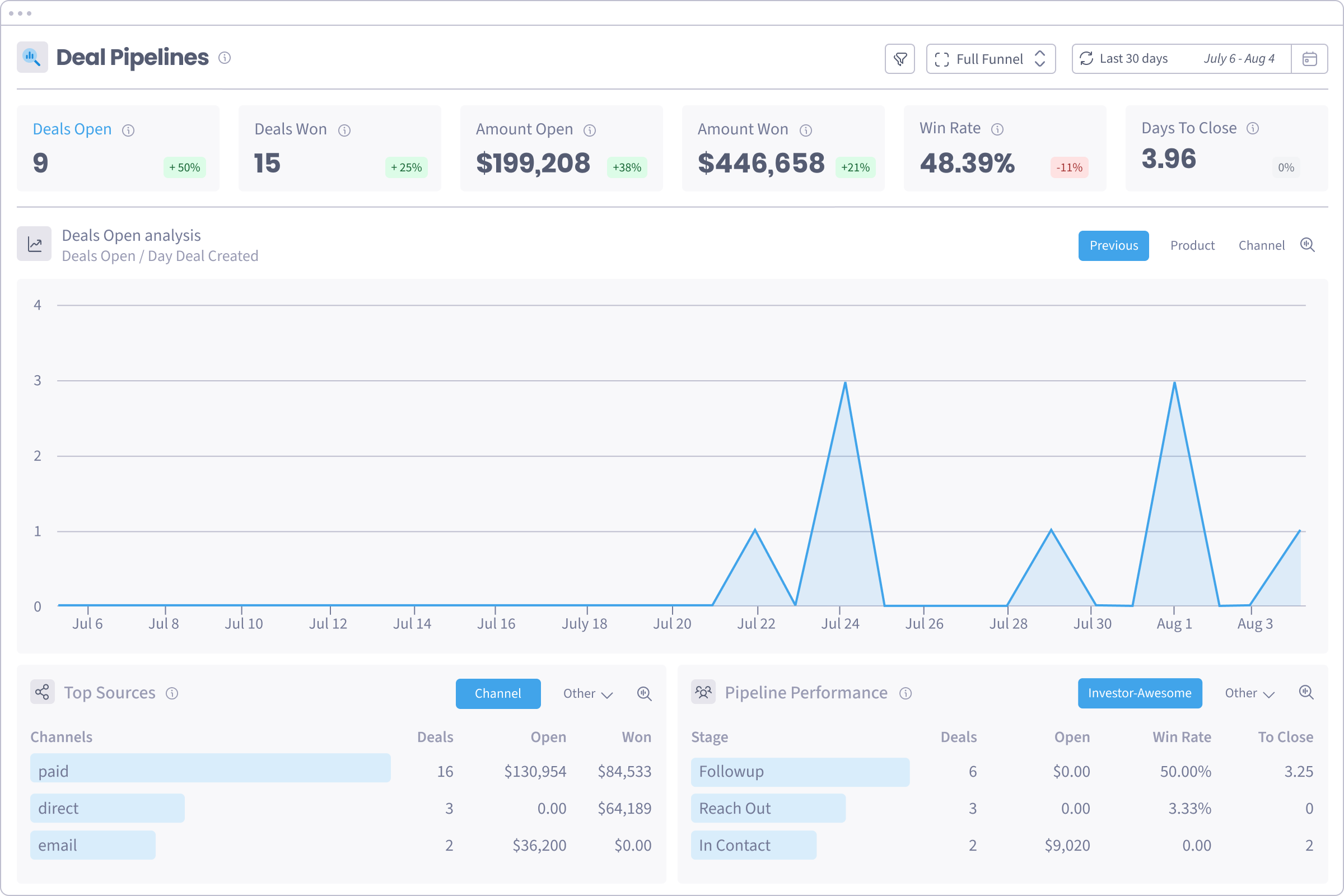The height and width of the screenshot is (896, 1344).
Task: Click the magnifier icon in Deals Open analysis
Action: [1308, 245]
